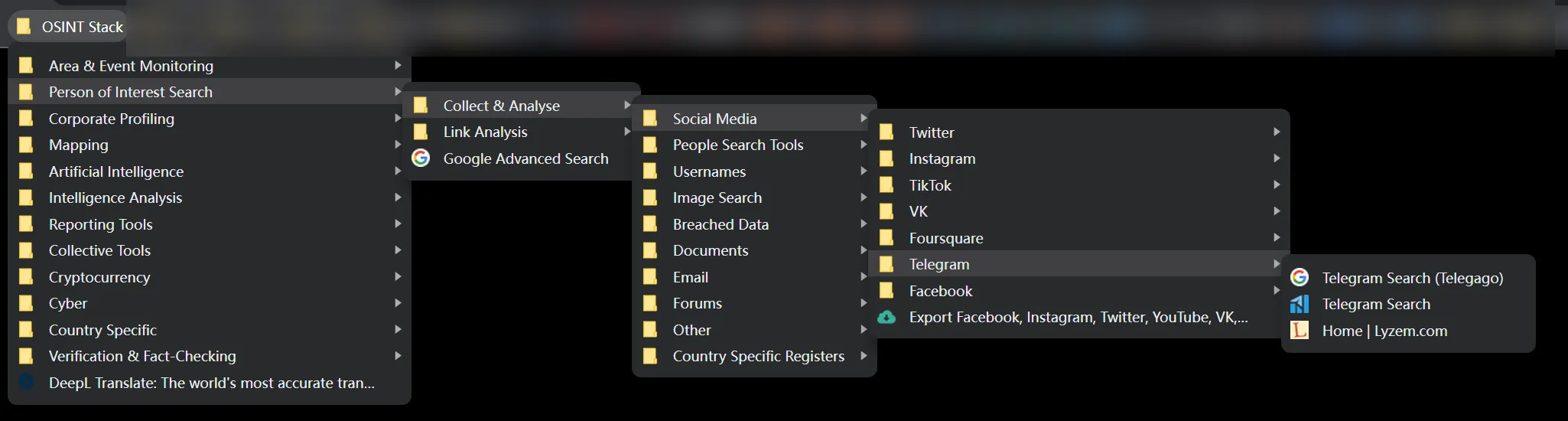The height and width of the screenshot is (421, 1568).
Task: Click the folder icon next to Twitter
Action: pyautogui.click(x=886, y=132)
